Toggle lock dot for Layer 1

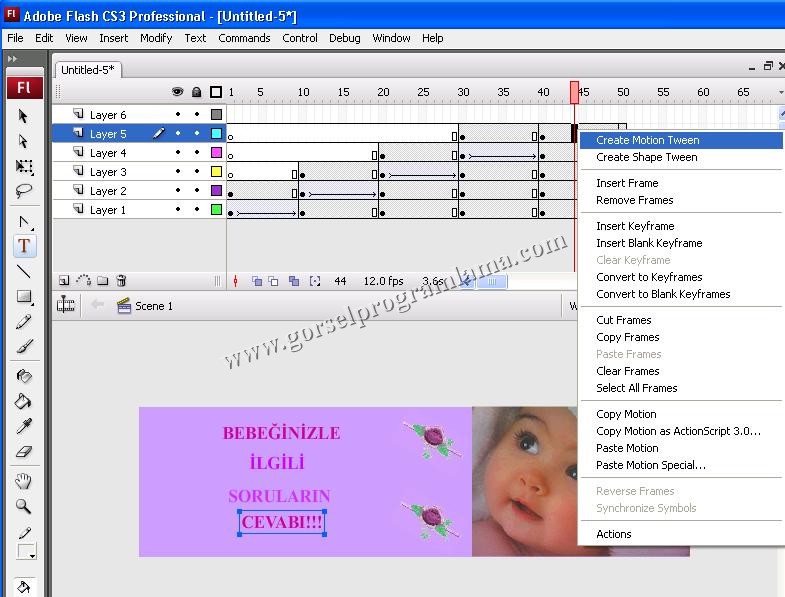click(x=197, y=210)
